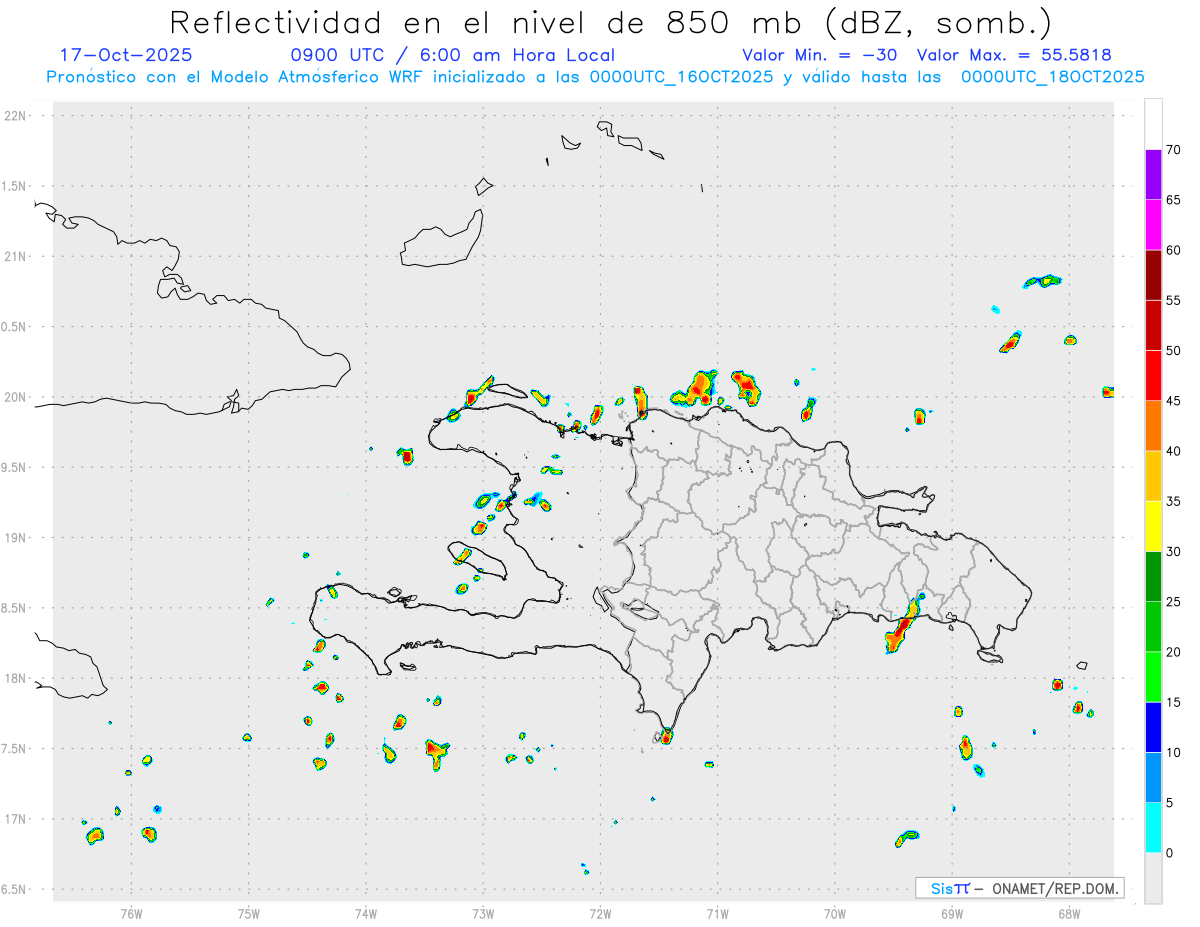
Task: Click the '75W' longitude label
Action: (x=249, y=913)
